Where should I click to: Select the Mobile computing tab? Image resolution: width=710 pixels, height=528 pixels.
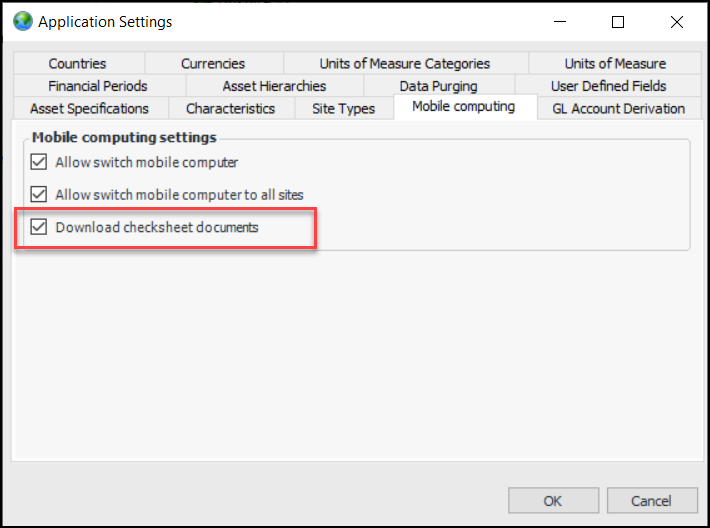[x=464, y=106]
